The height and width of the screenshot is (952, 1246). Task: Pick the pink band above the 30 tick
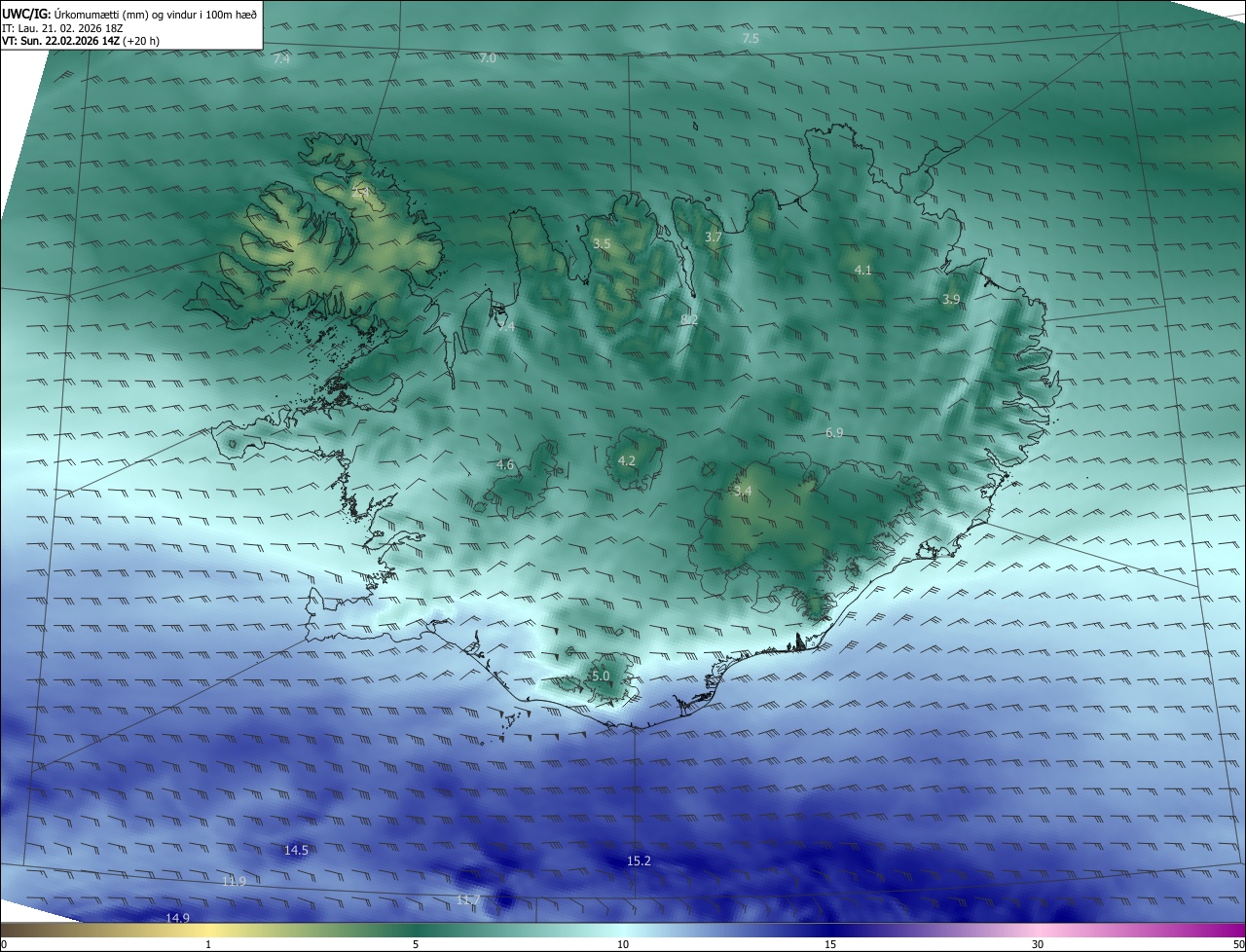1038,930
